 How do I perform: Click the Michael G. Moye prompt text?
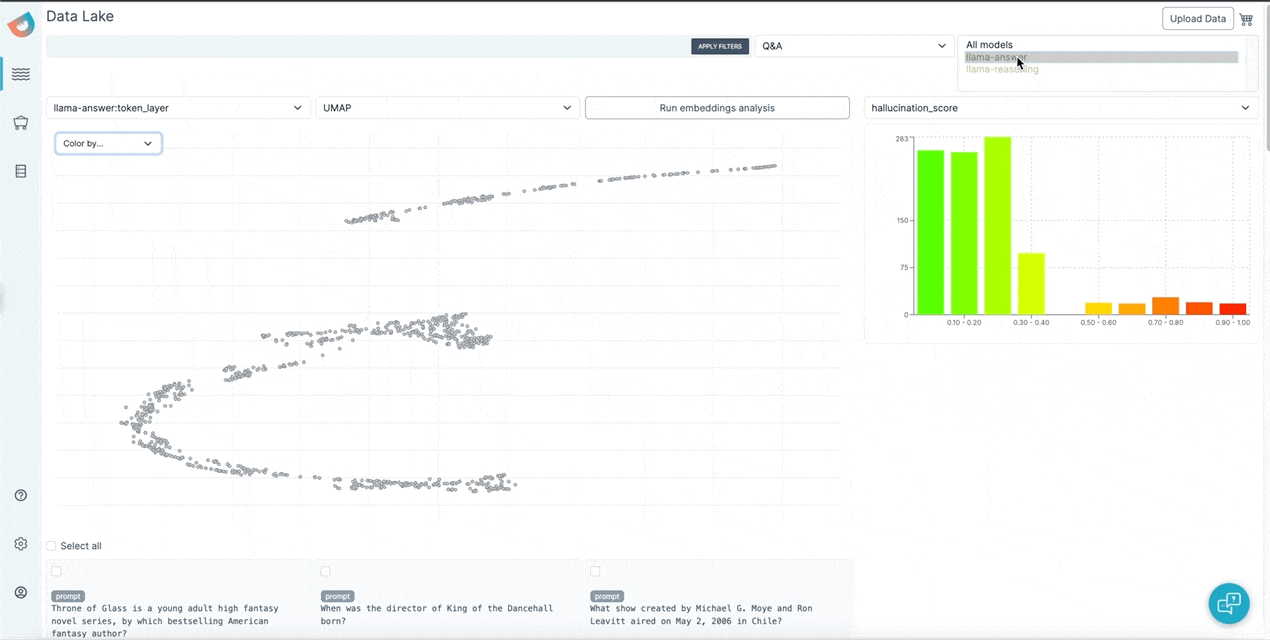click(701, 614)
